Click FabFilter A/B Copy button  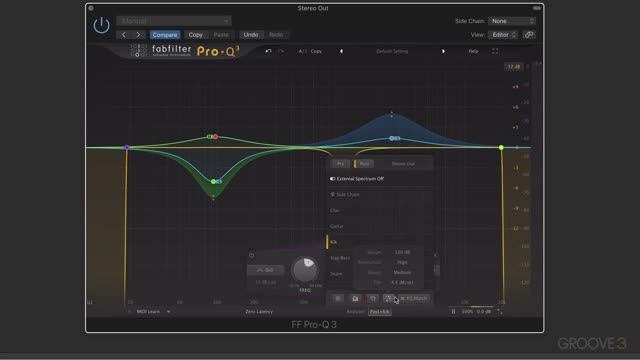[x=316, y=51]
